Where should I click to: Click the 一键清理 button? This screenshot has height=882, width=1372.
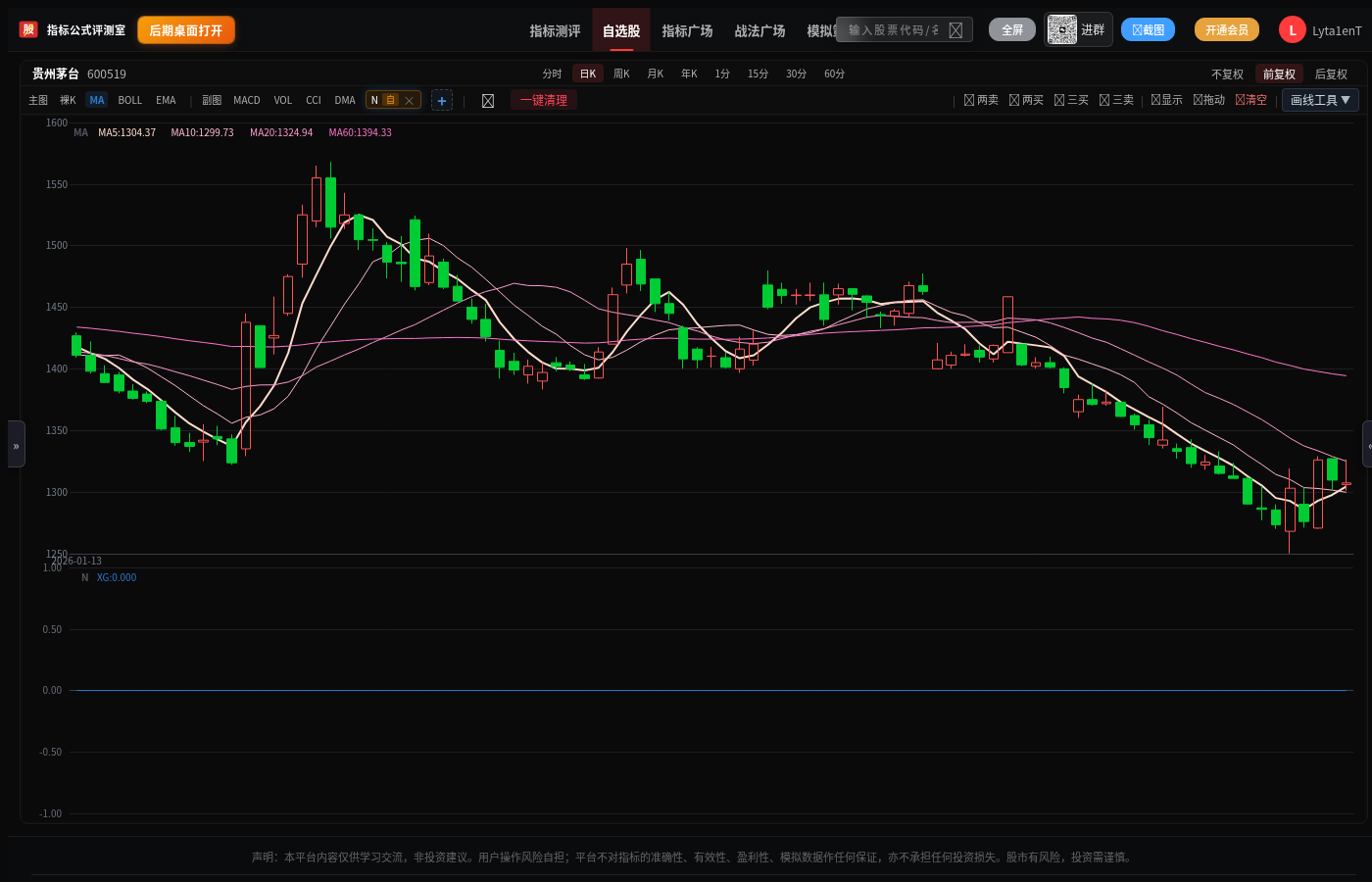click(544, 100)
